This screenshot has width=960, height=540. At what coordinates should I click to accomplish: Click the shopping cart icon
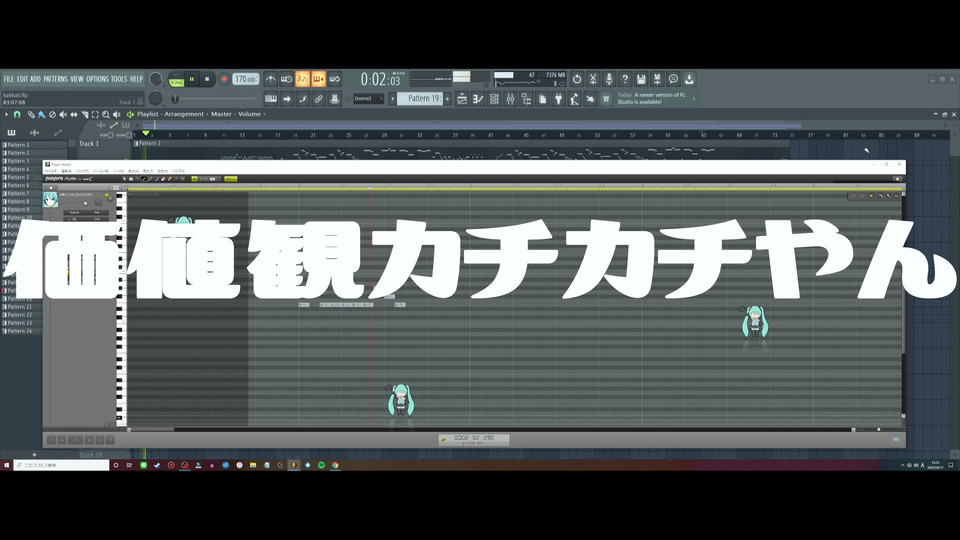(606, 99)
